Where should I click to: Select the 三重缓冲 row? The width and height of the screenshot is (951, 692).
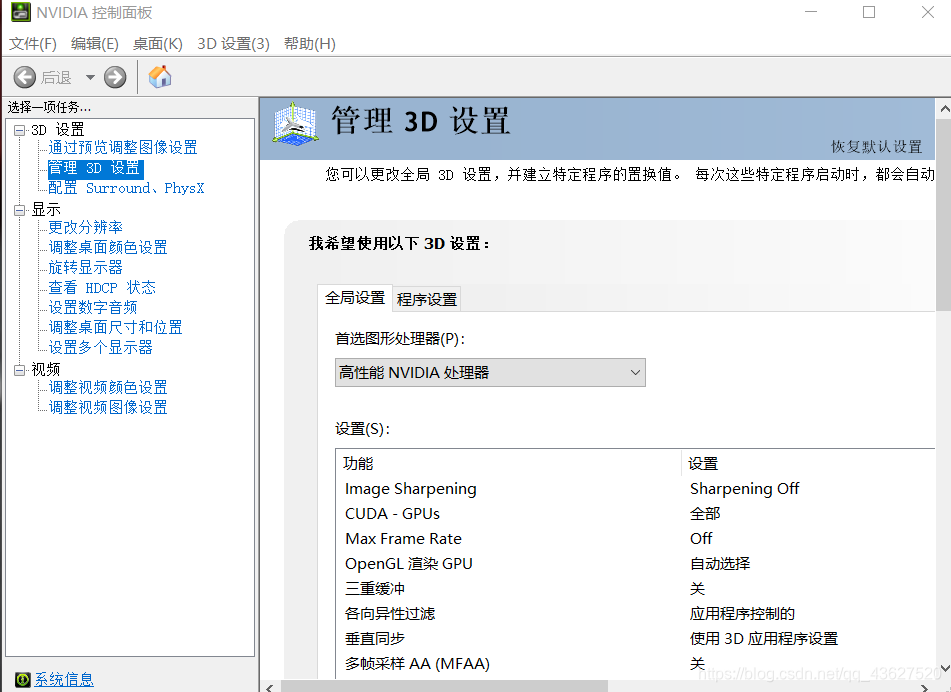click(635, 588)
